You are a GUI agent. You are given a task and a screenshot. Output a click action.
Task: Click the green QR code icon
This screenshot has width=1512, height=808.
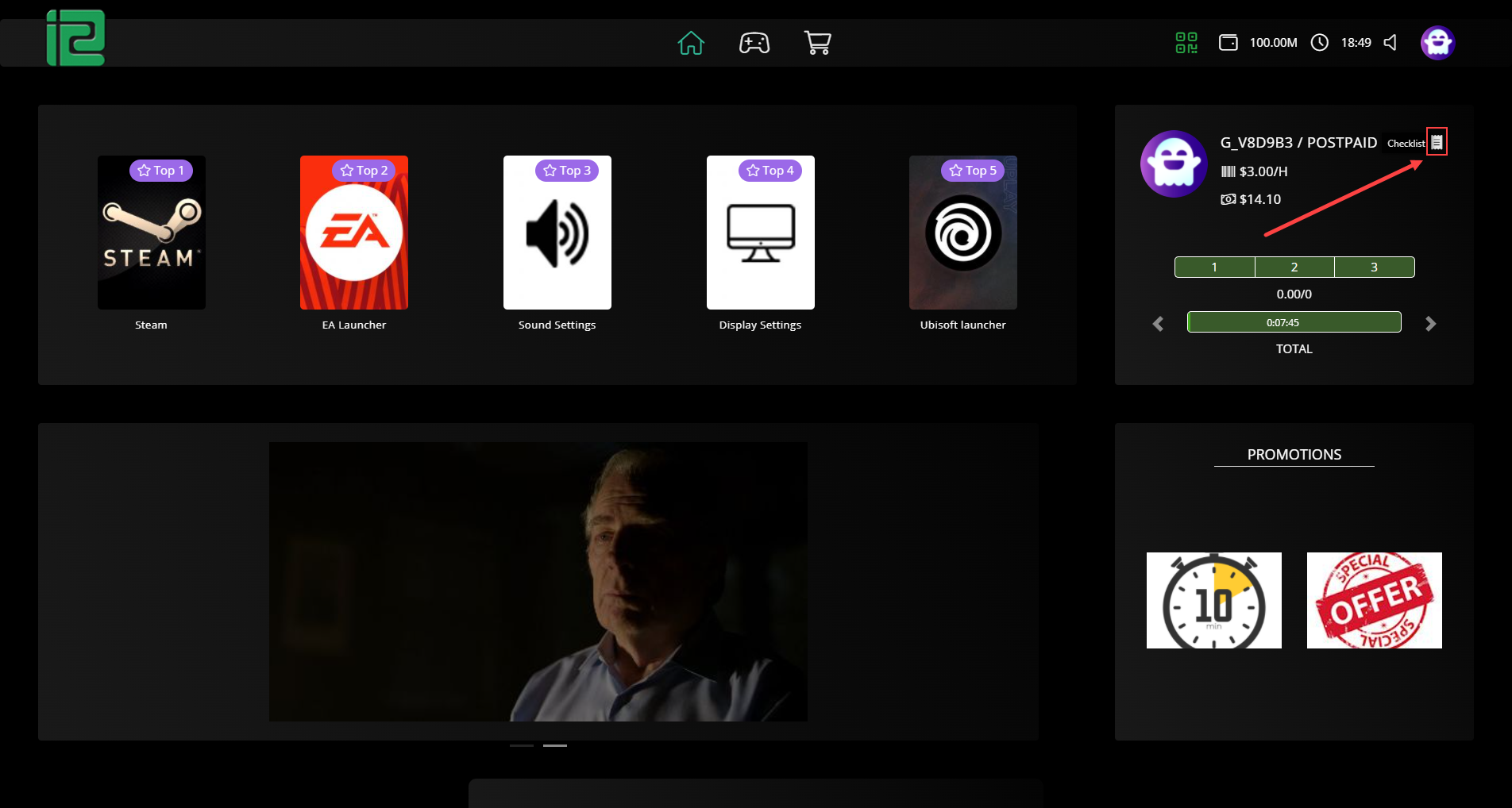click(1186, 43)
